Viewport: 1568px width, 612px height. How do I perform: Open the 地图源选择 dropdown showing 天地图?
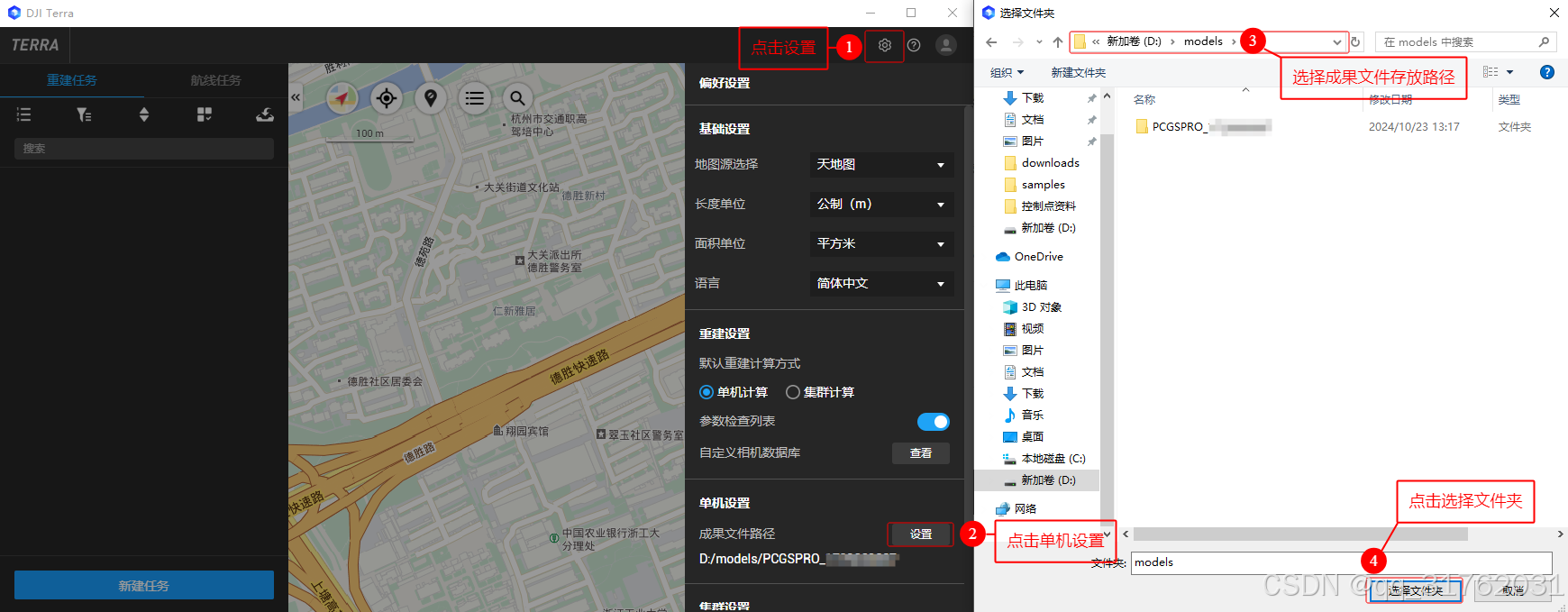(881, 164)
